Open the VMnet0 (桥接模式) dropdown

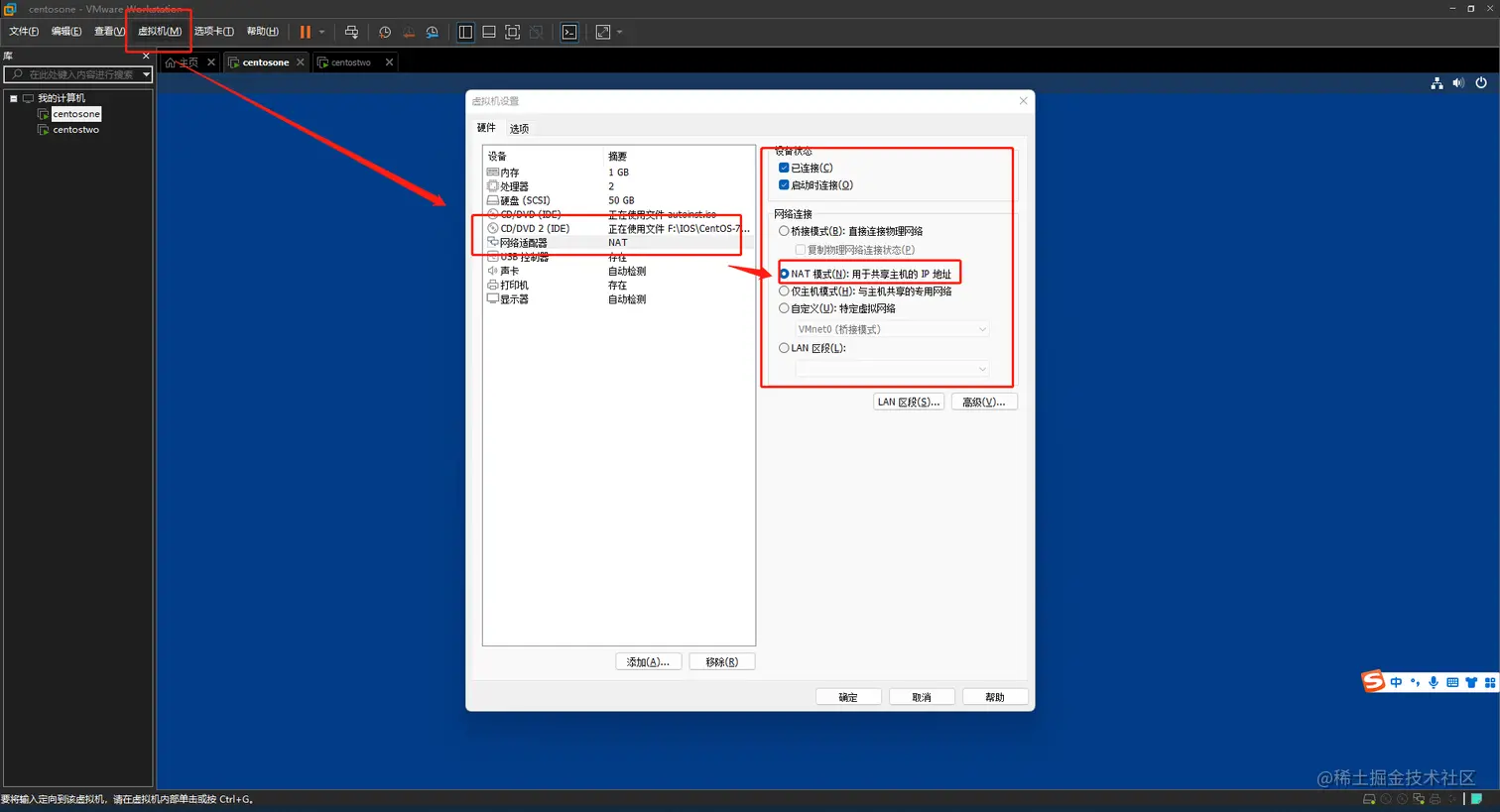point(892,329)
